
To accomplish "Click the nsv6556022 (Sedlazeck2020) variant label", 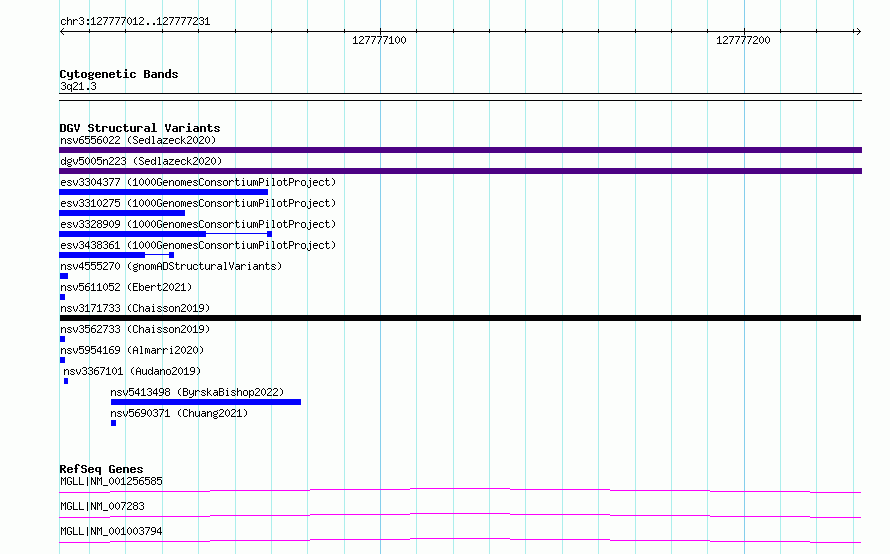I will (x=138, y=140).
